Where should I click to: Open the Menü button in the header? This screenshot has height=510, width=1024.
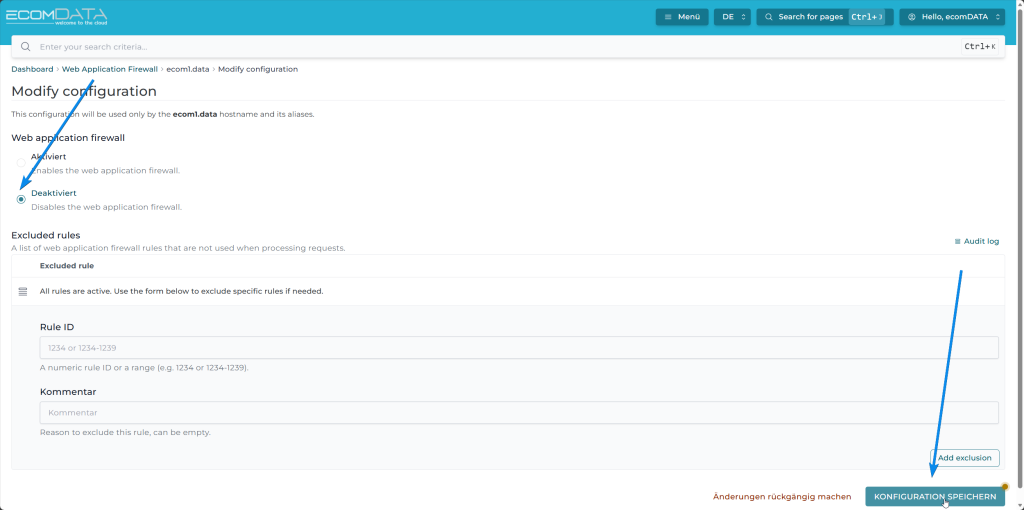tap(682, 17)
